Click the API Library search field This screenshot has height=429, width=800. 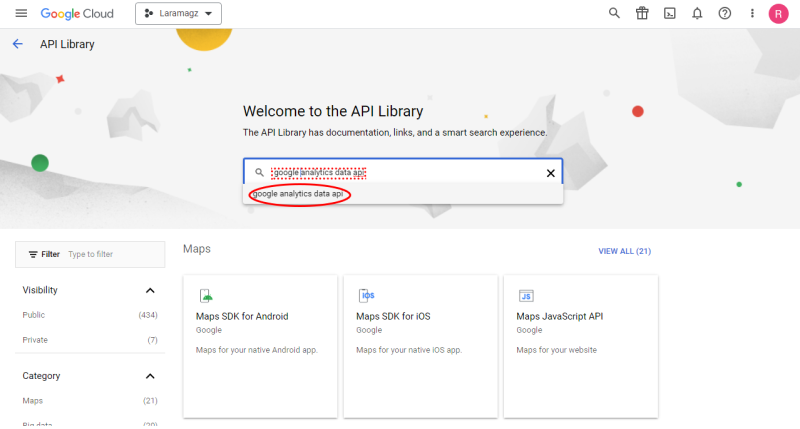[403, 172]
